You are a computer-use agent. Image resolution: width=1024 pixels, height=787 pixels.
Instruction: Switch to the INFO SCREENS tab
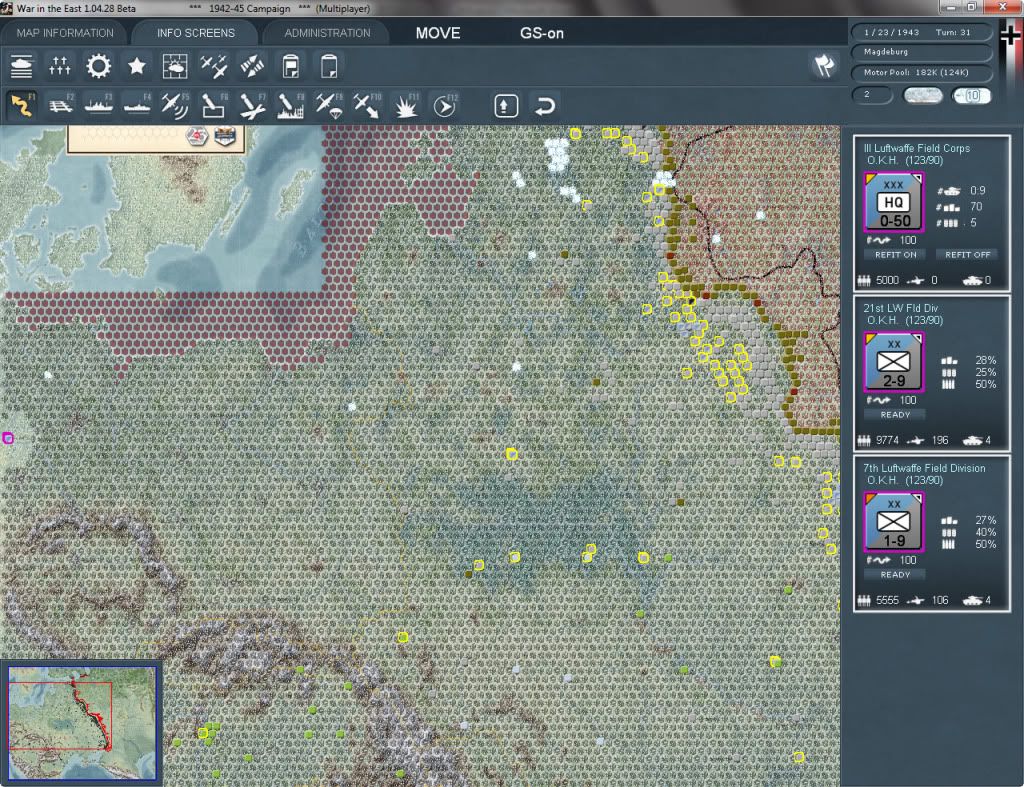(x=195, y=33)
